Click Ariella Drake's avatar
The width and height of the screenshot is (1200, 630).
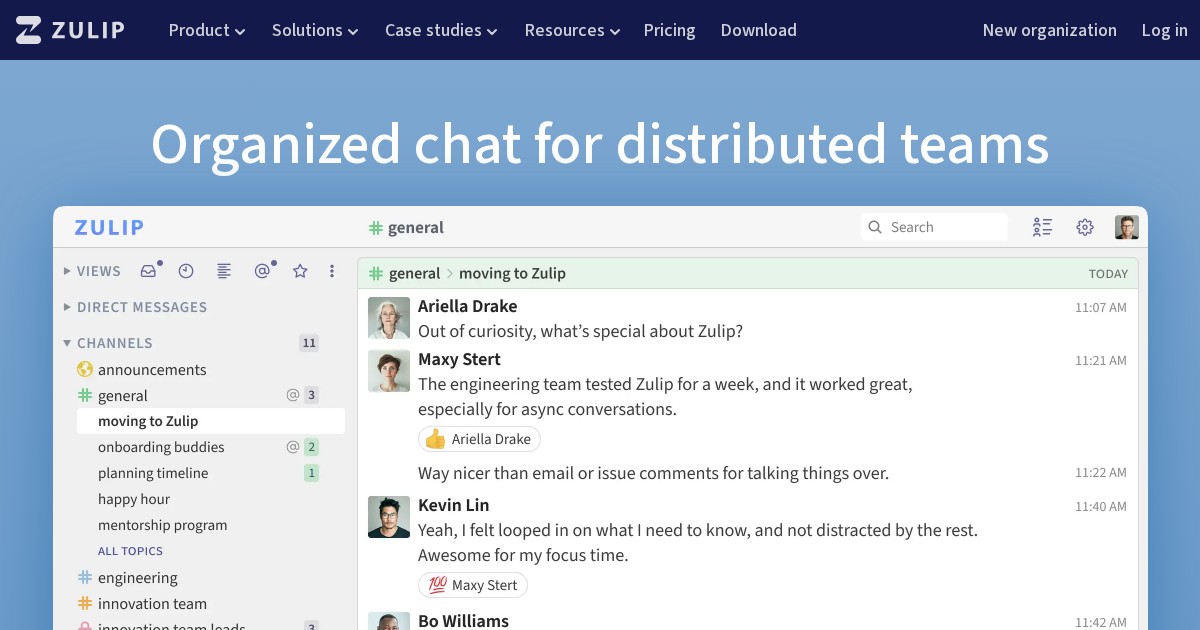(x=389, y=318)
